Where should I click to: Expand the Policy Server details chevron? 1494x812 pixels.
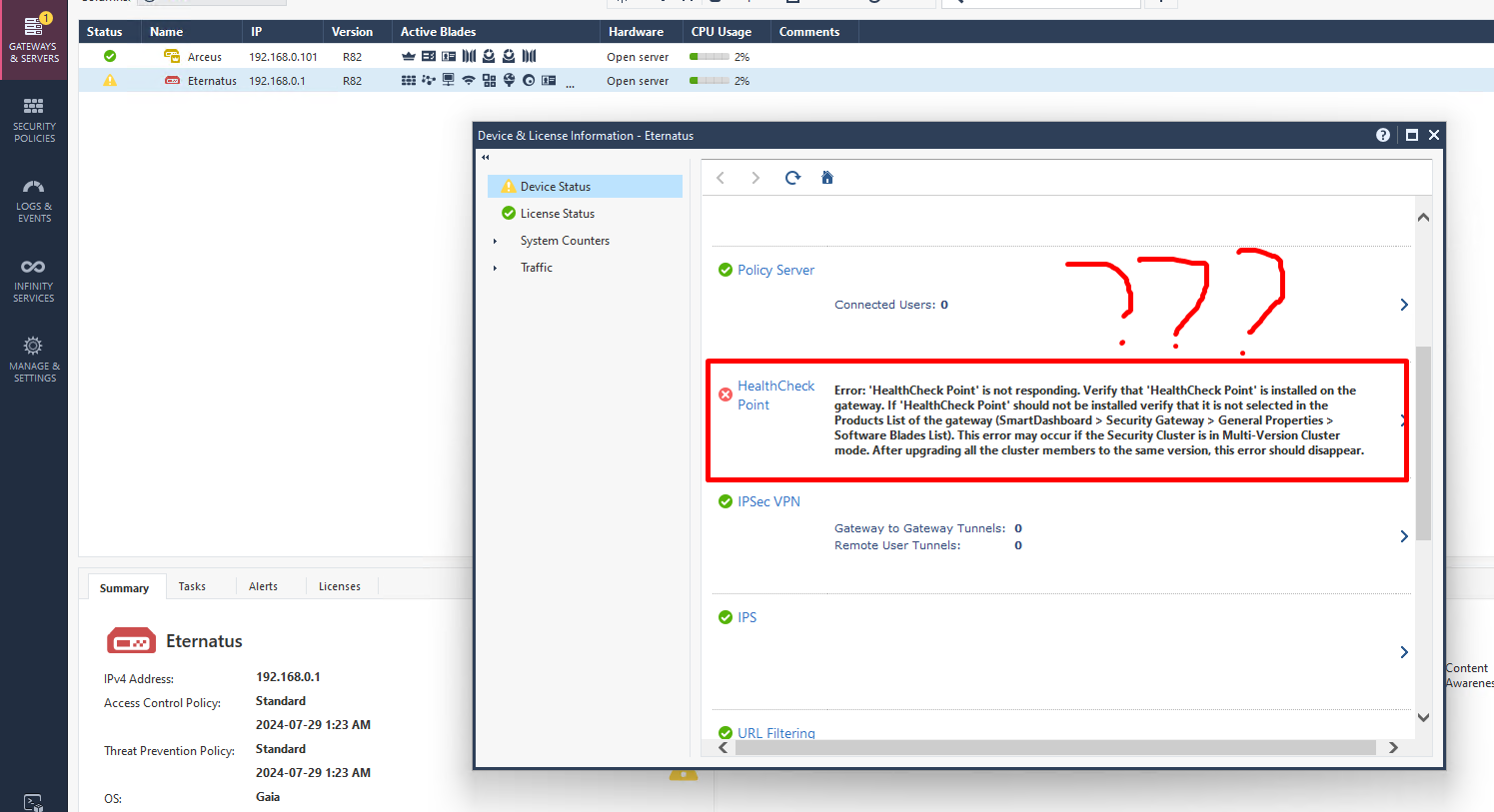(1404, 305)
